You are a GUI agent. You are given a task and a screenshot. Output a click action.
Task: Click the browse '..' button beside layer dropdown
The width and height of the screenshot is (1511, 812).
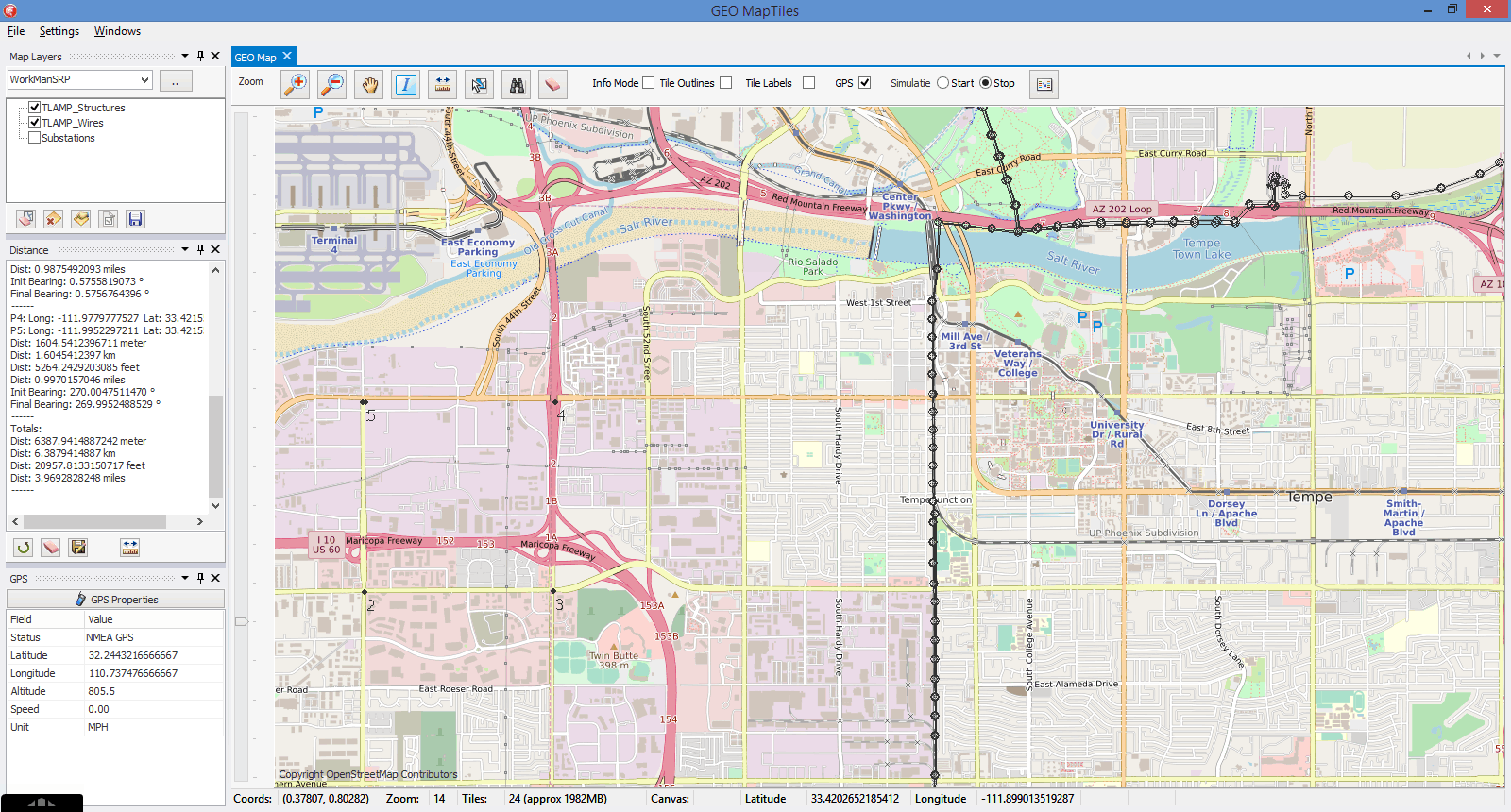coord(176,81)
